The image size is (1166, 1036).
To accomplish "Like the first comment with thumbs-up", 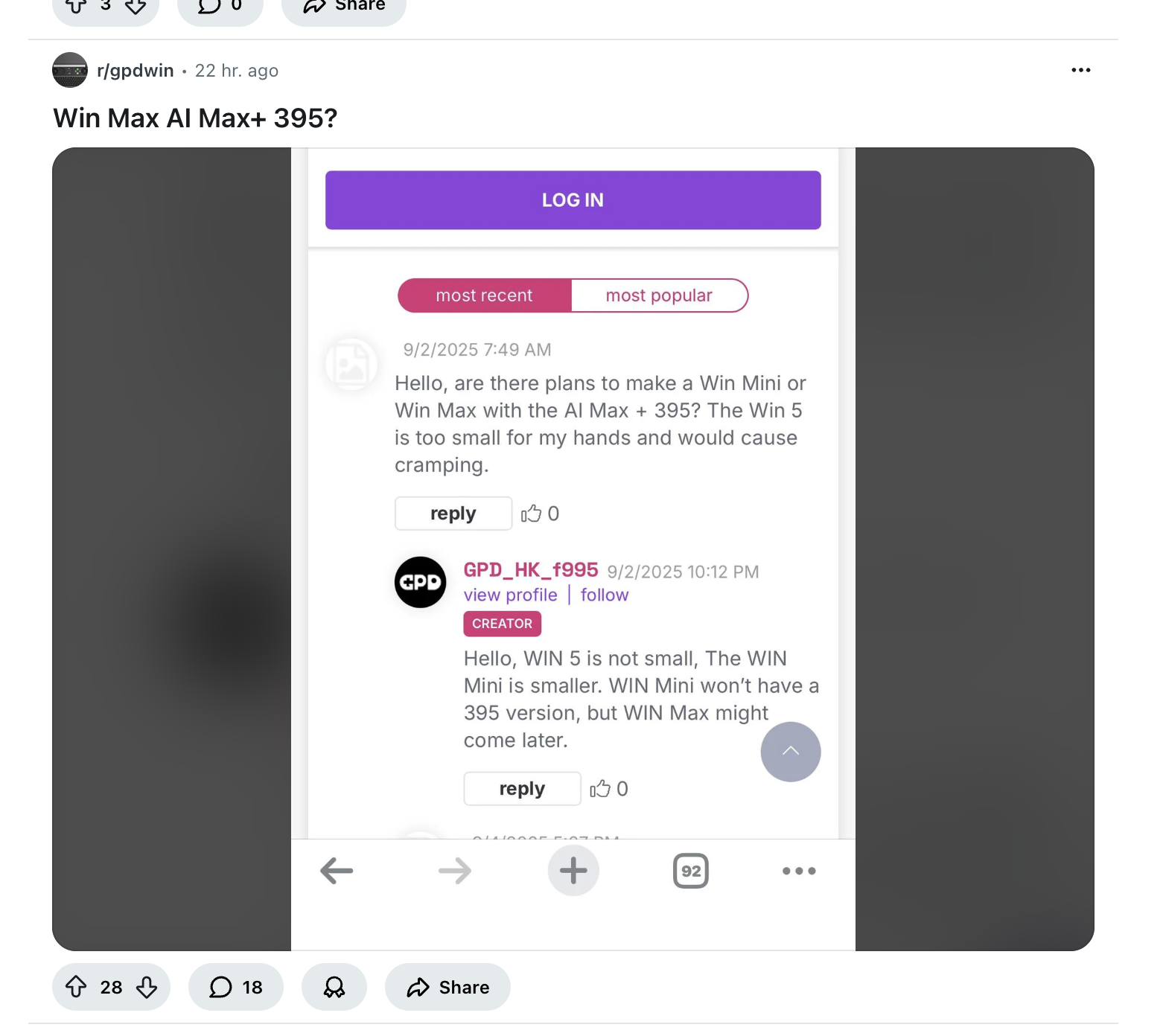I will coord(532,514).
